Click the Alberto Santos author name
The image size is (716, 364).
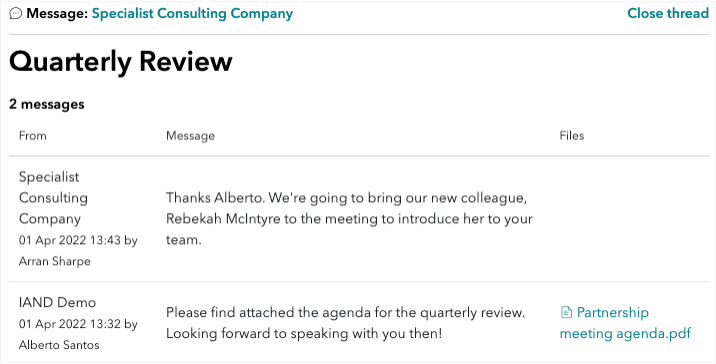click(x=59, y=345)
